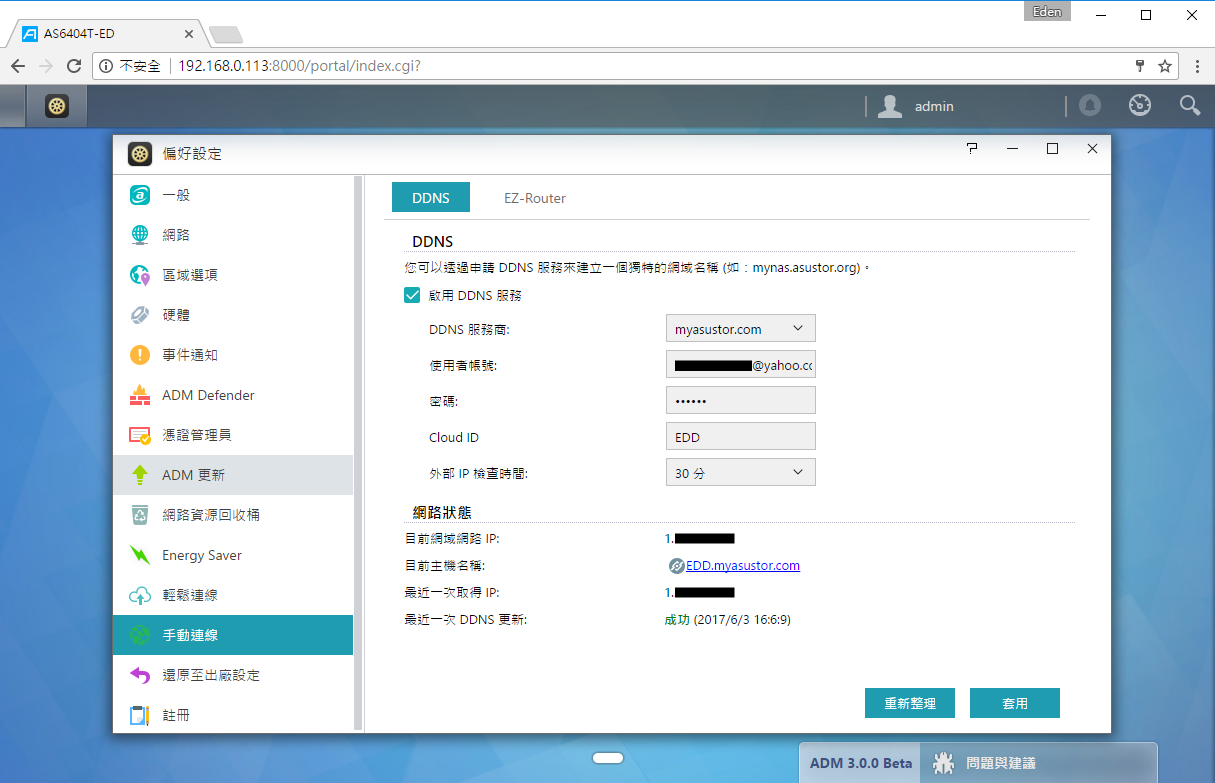Open the DDNS 服務商 myasustor.com dropdown
Viewport: 1215px width, 783px height.
coord(741,329)
